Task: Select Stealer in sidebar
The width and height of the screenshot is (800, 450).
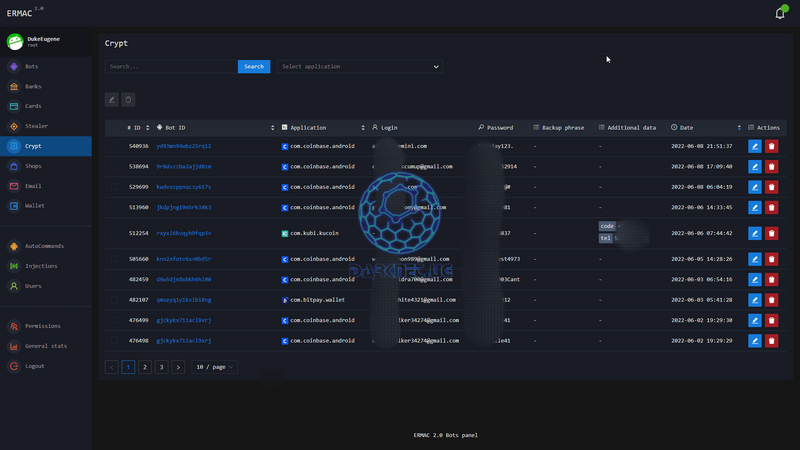Action: click(x=36, y=126)
